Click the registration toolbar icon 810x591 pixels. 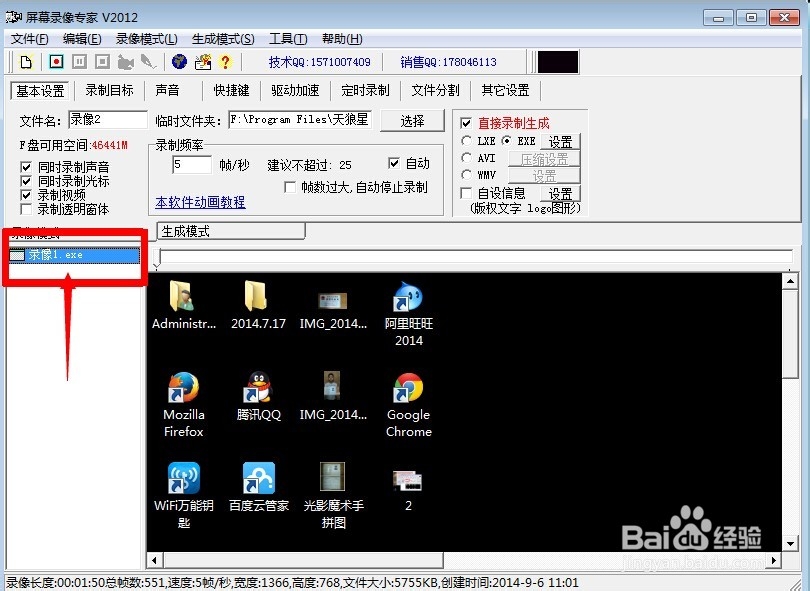pyautogui.click(x=202, y=62)
